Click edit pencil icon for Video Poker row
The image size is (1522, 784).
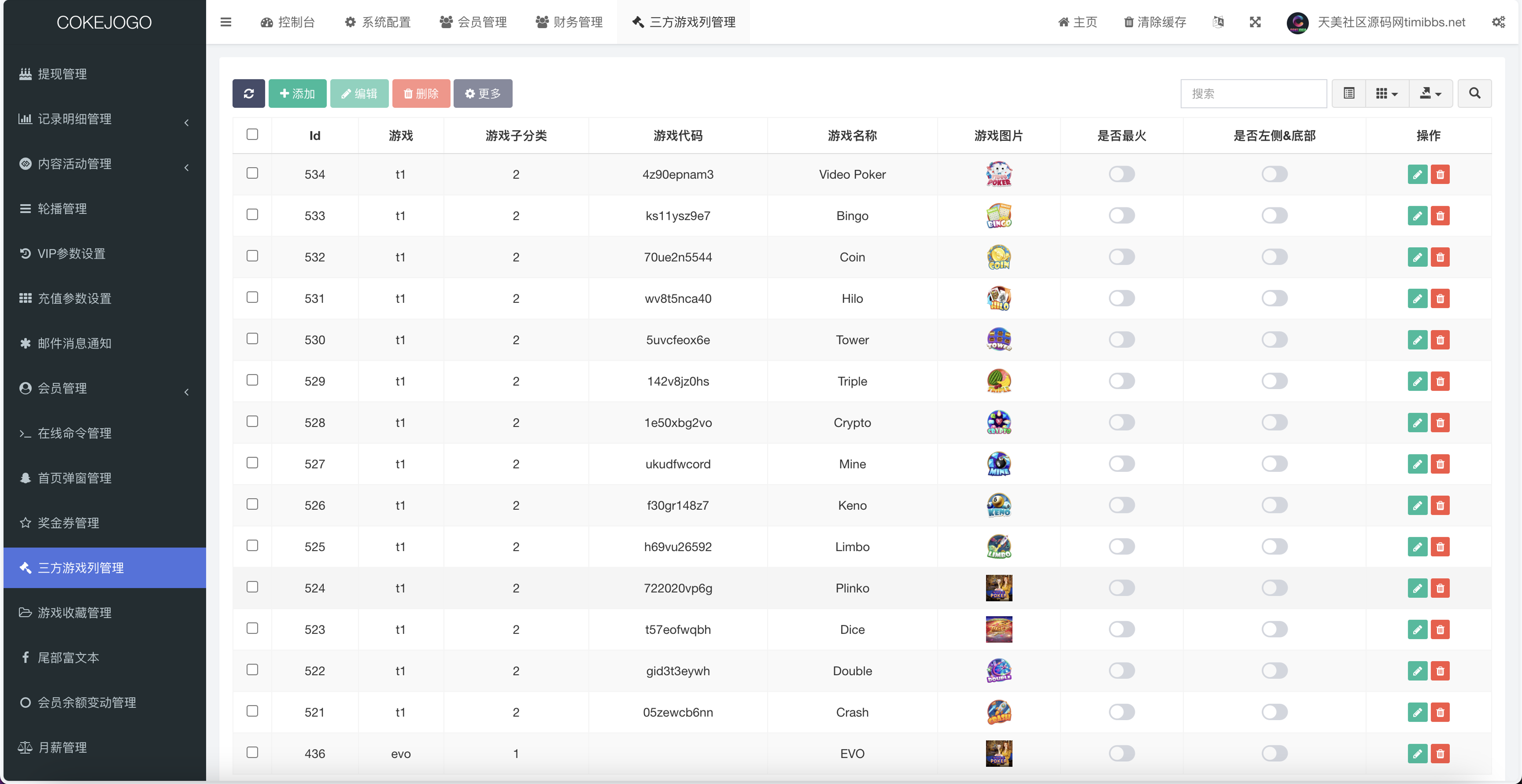pyautogui.click(x=1417, y=175)
